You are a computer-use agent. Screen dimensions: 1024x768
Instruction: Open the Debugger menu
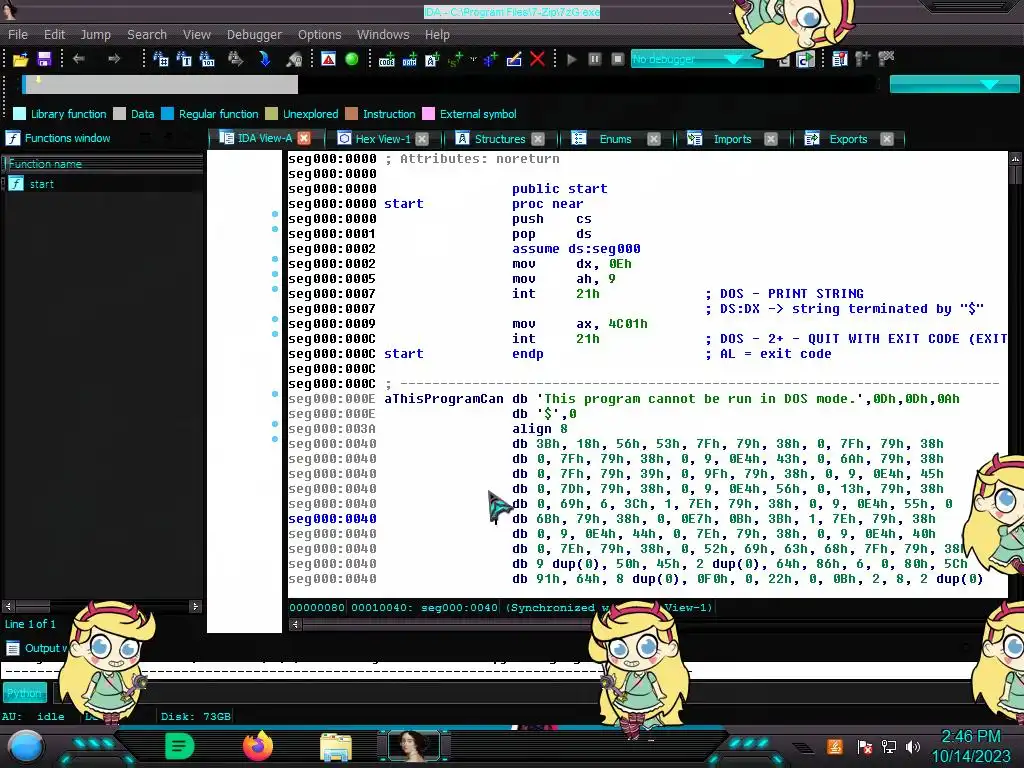coord(254,35)
